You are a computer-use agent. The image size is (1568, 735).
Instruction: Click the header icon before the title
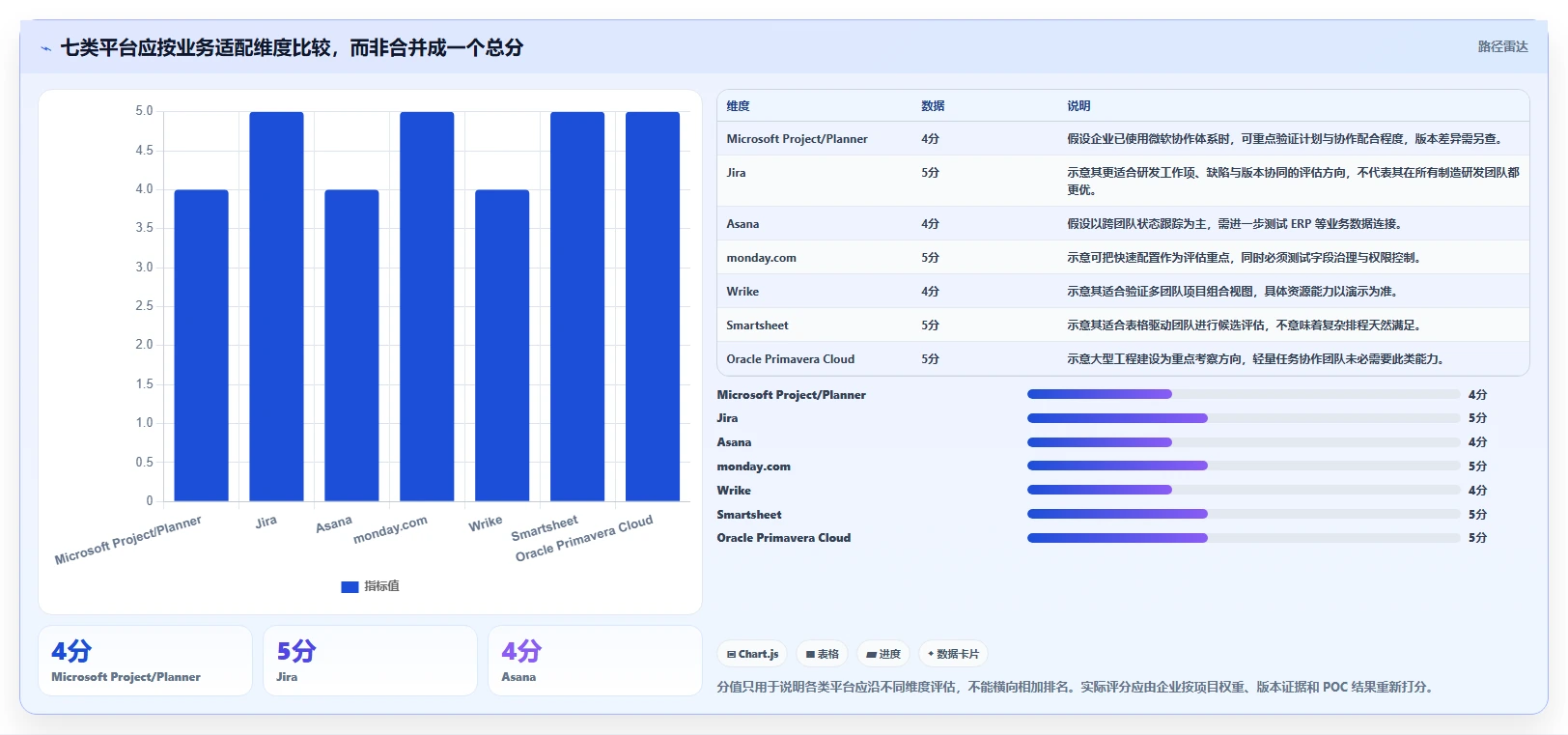click(x=46, y=48)
